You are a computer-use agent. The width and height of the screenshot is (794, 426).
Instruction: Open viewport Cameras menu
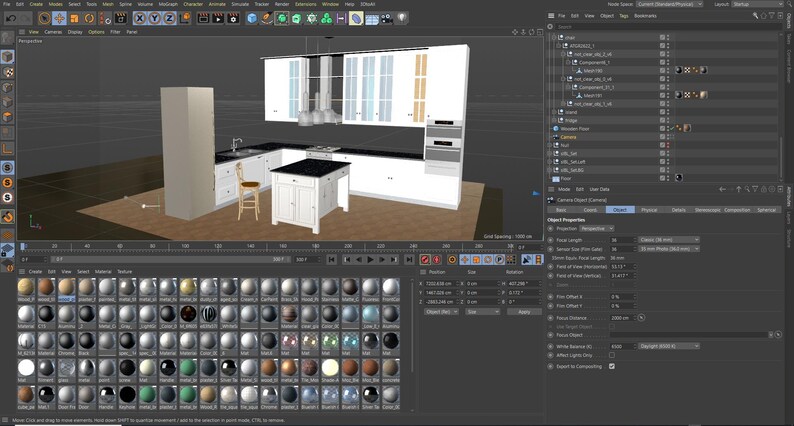pos(53,32)
